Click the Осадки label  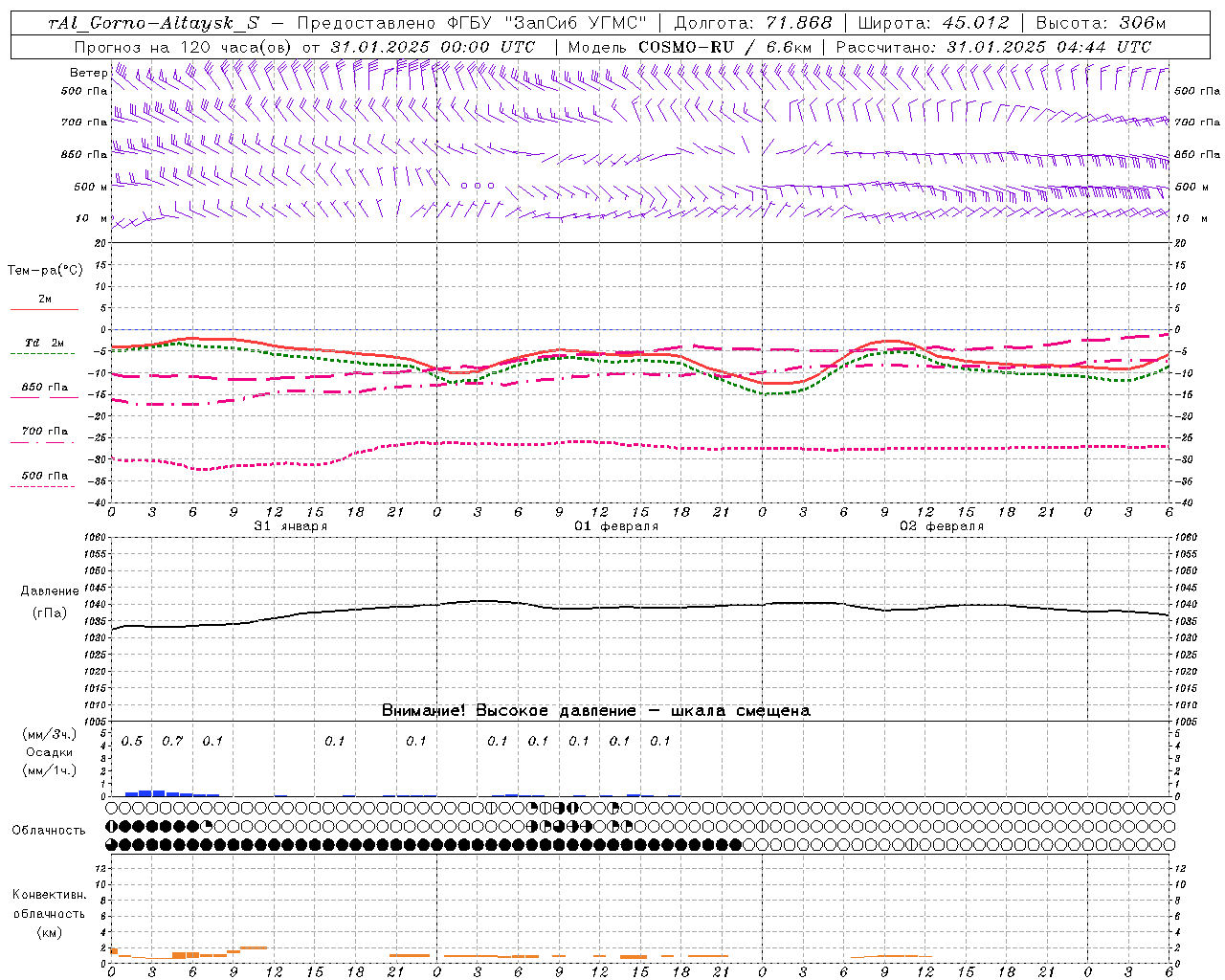pyautogui.click(x=50, y=752)
